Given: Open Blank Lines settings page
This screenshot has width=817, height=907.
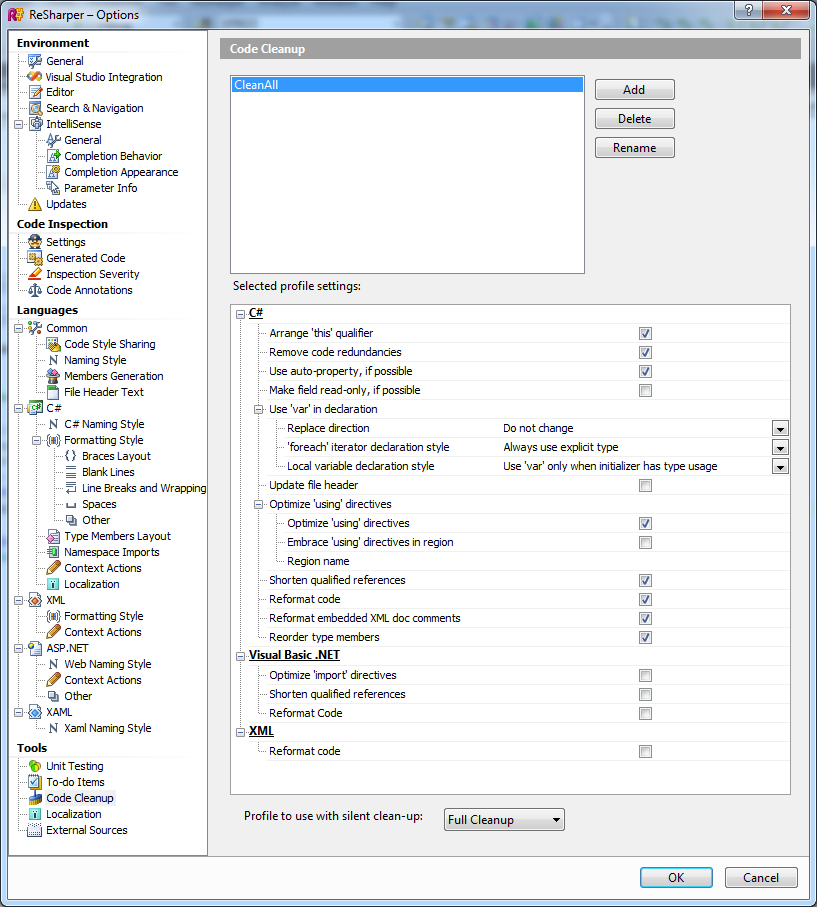Looking at the screenshot, I should (108, 472).
